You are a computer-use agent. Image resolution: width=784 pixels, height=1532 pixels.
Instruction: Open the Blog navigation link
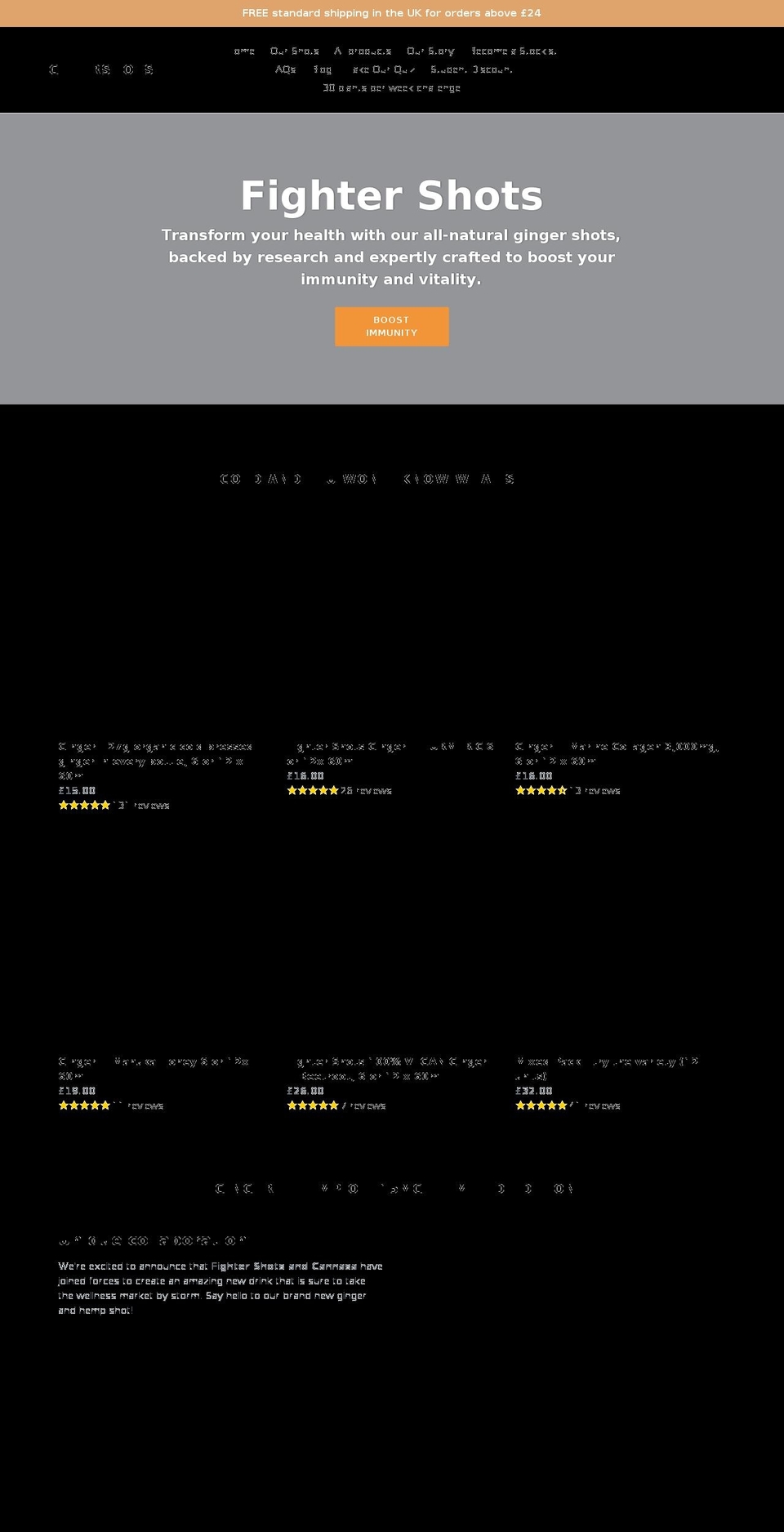pyautogui.click(x=322, y=69)
